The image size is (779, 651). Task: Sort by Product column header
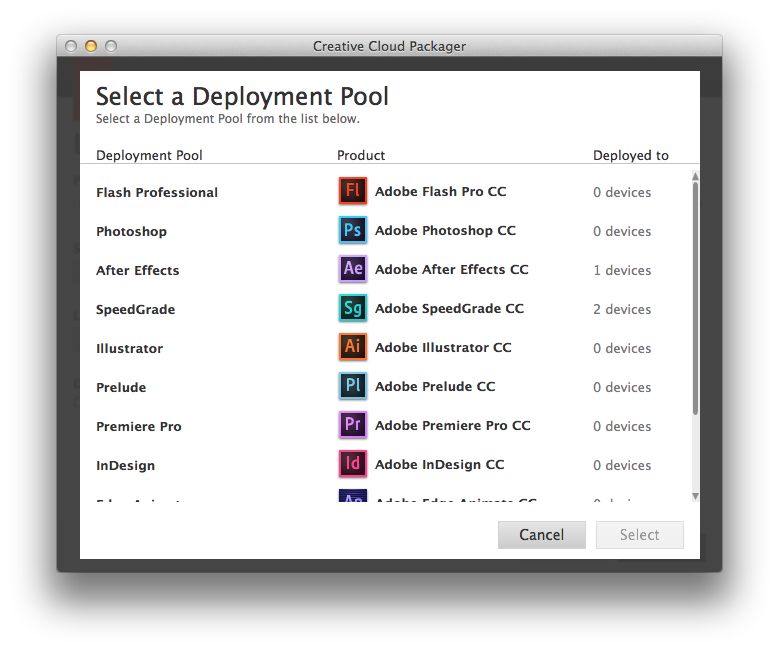pyautogui.click(x=361, y=155)
